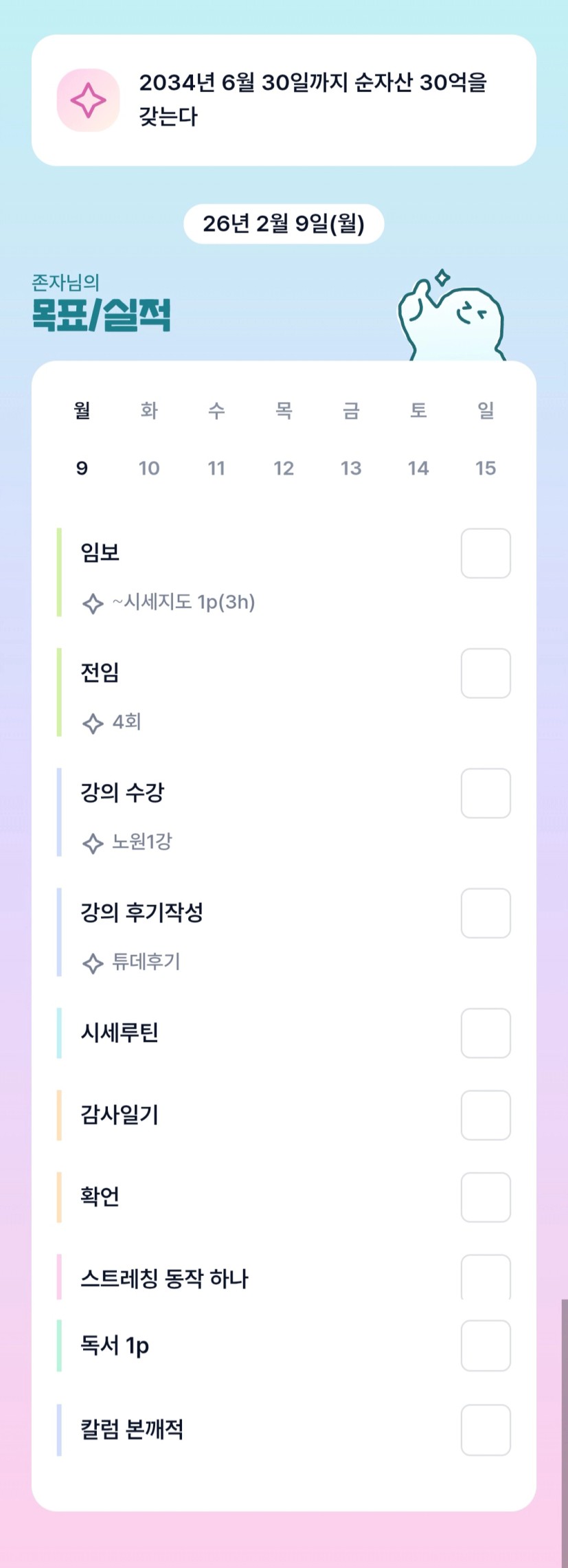Tap the pink sparkle goal icon
Image resolution: width=568 pixels, height=1568 pixels.
tap(88, 100)
